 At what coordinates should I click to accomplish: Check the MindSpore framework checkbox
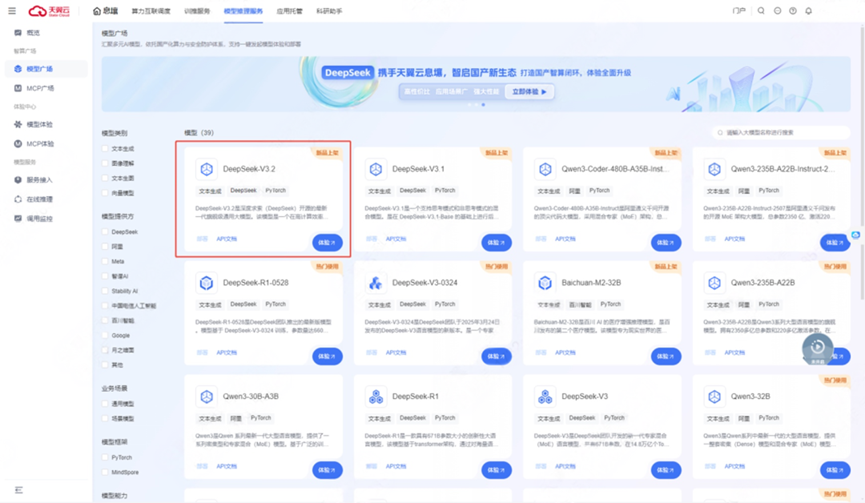coord(105,472)
